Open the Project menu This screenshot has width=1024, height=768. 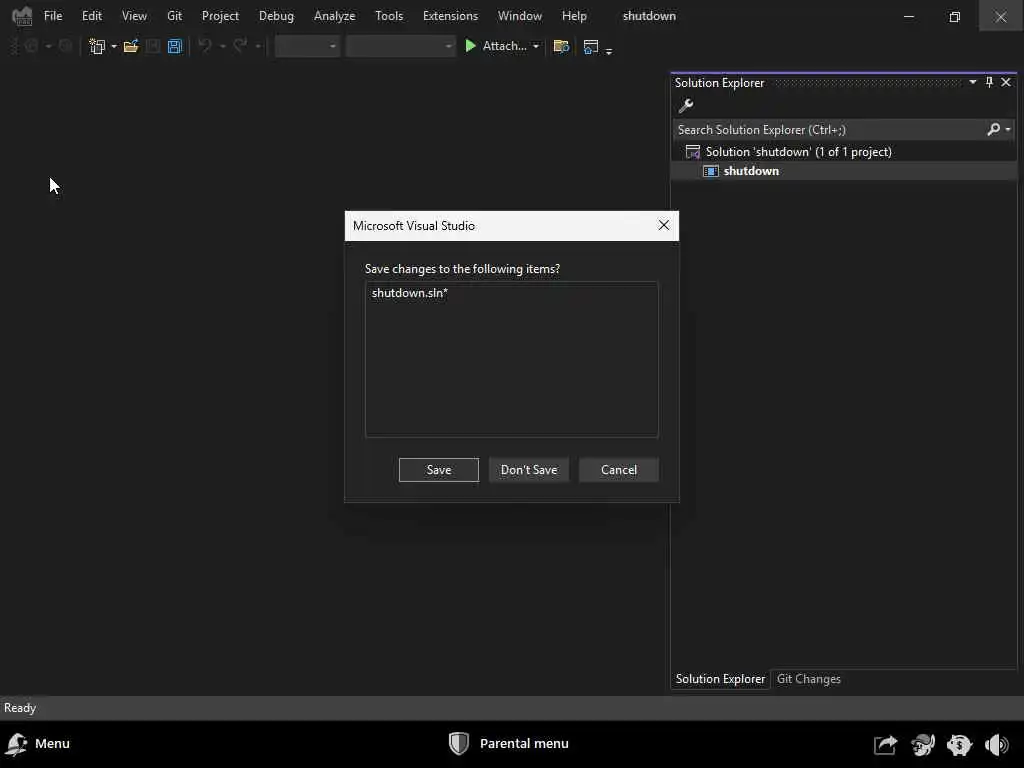(220, 16)
